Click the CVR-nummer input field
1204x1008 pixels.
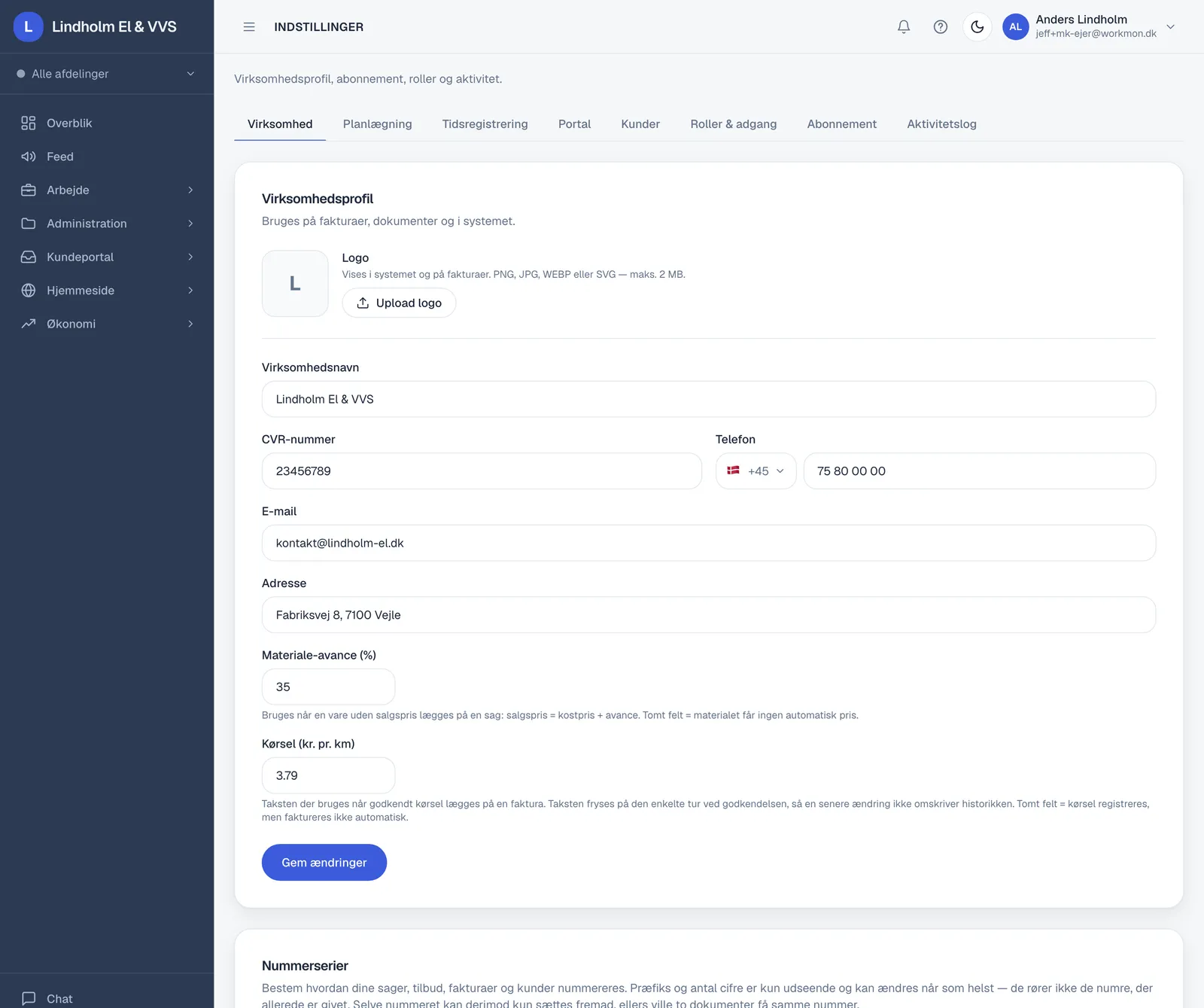(482, 471)
